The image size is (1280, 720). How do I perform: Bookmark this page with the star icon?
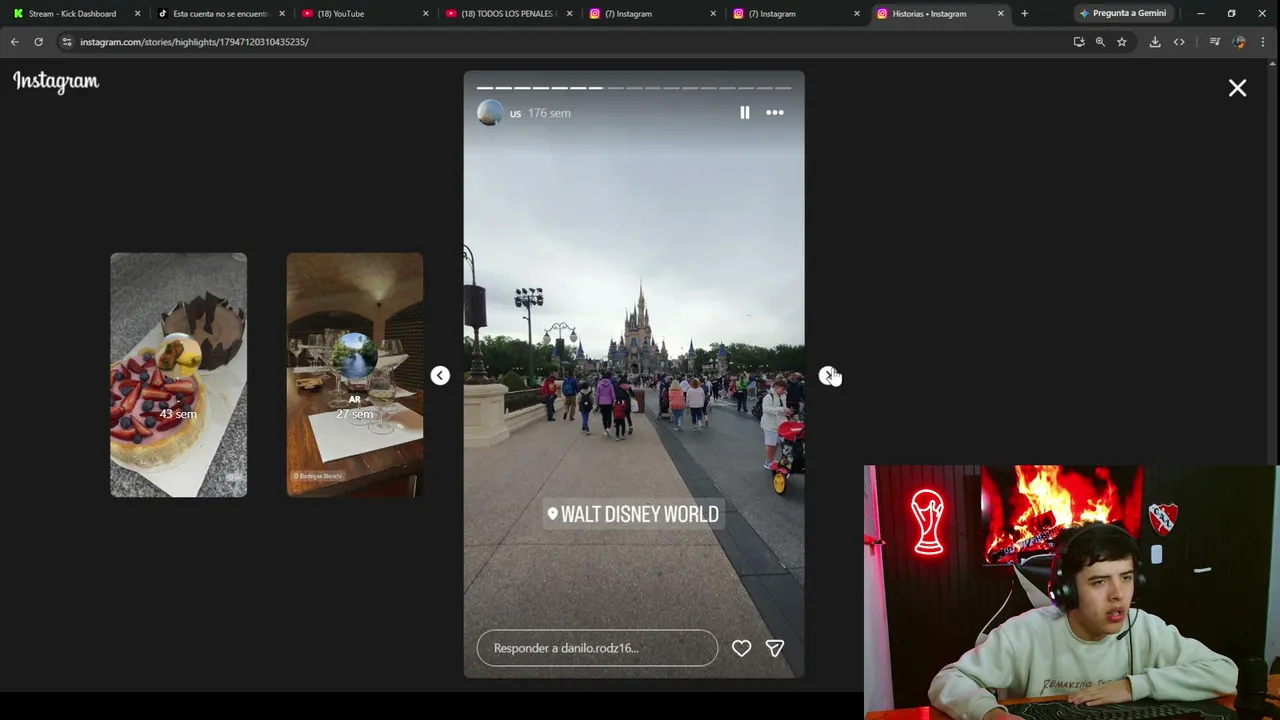1122,42
